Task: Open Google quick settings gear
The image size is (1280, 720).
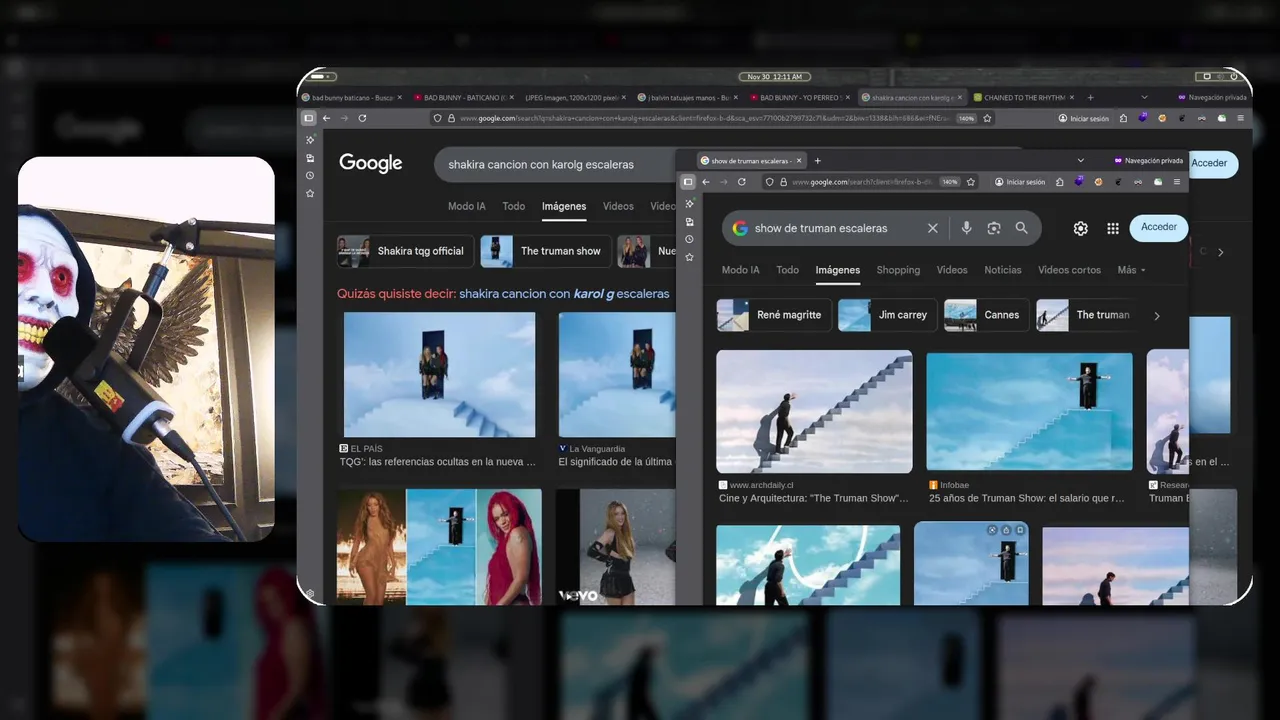Action: tap(1080, 228)
